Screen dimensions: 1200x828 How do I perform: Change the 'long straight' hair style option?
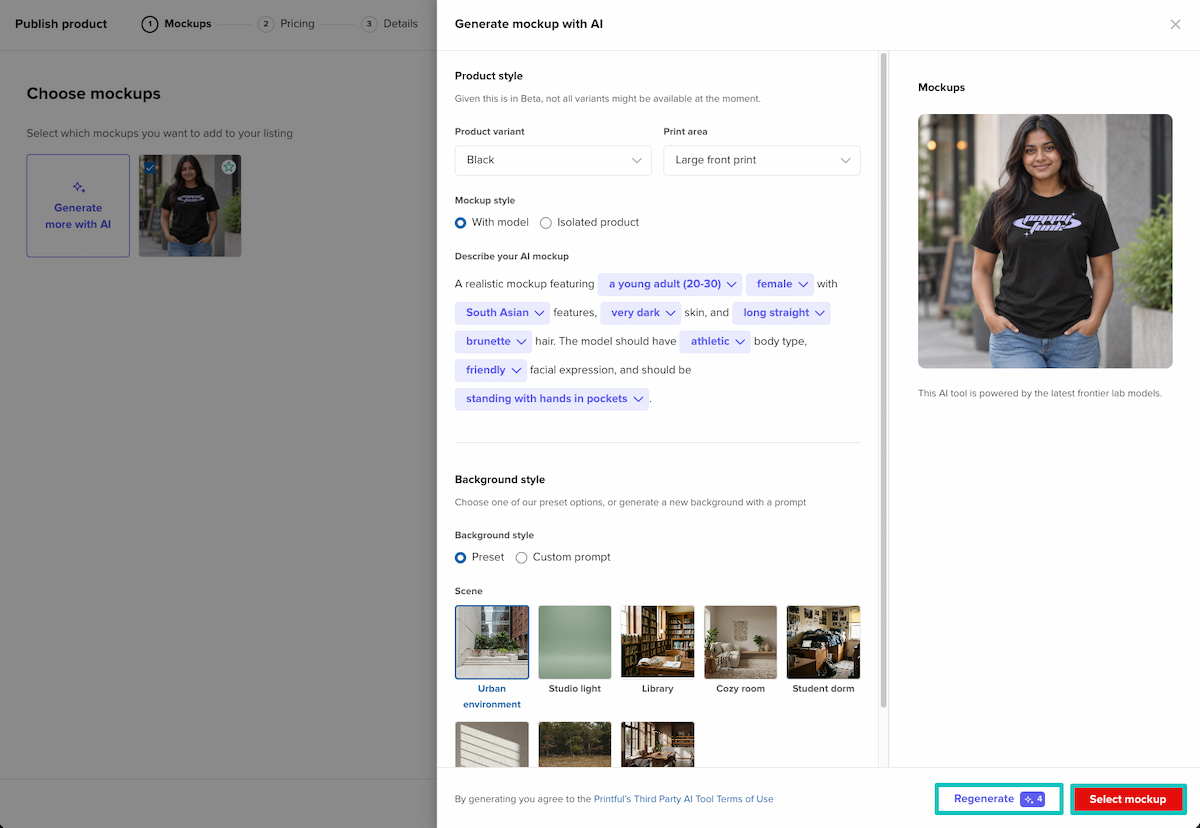(x=781, y=313)
